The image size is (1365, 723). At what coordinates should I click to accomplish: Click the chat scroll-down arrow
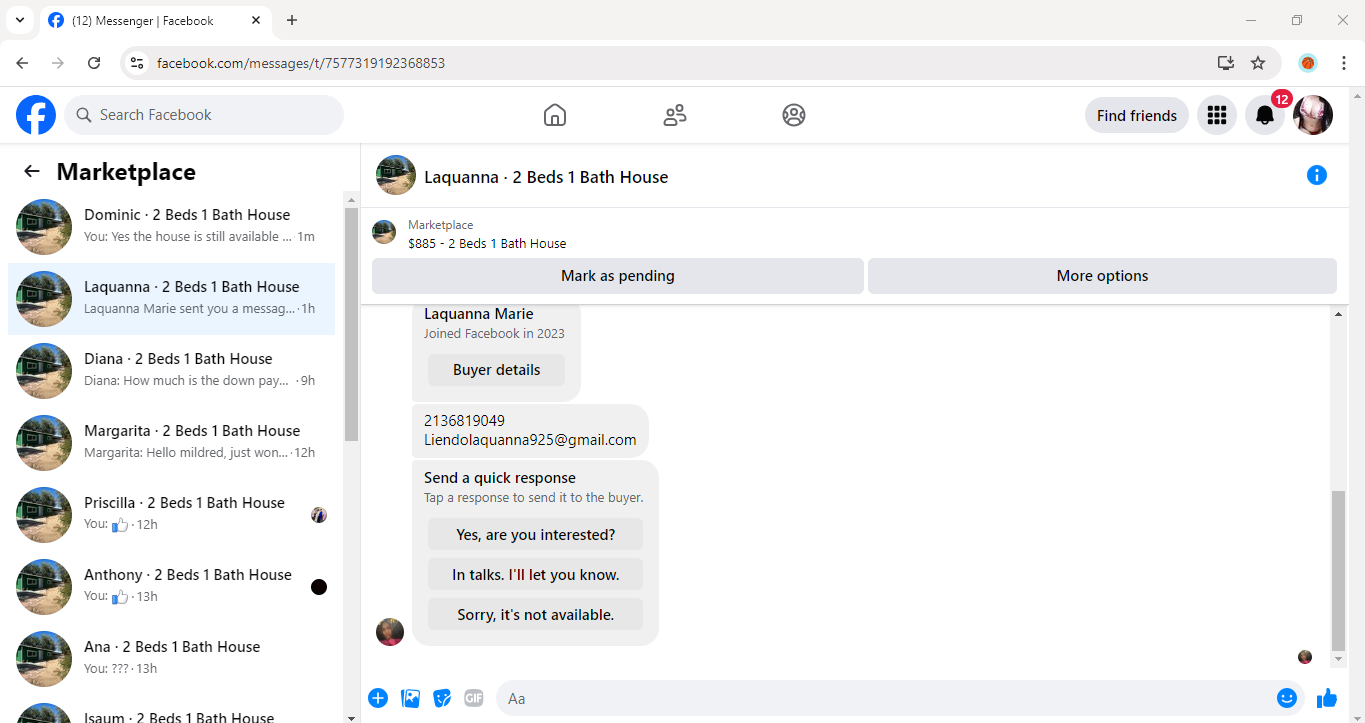1339,661
